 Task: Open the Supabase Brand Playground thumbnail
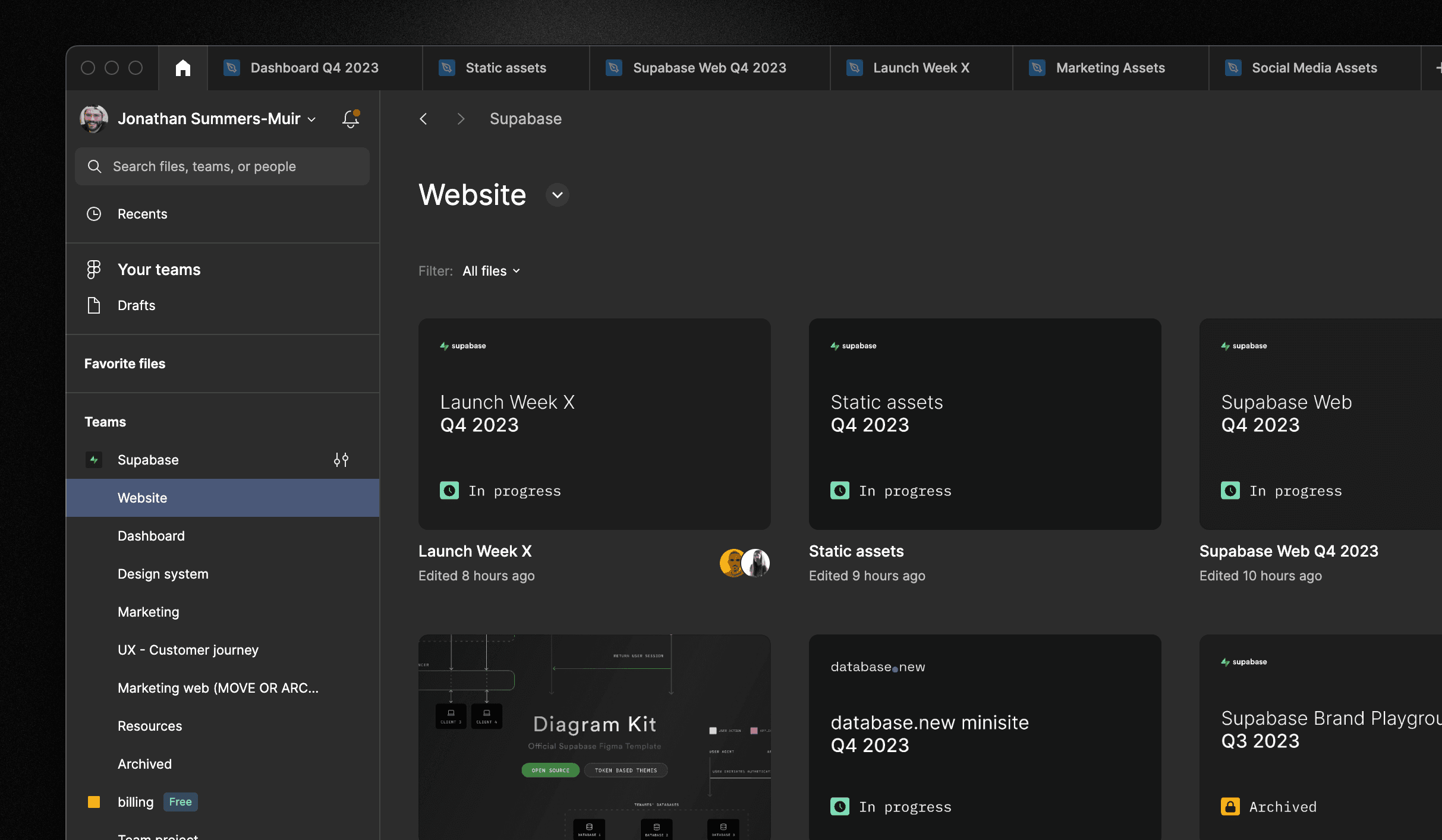1321,737
